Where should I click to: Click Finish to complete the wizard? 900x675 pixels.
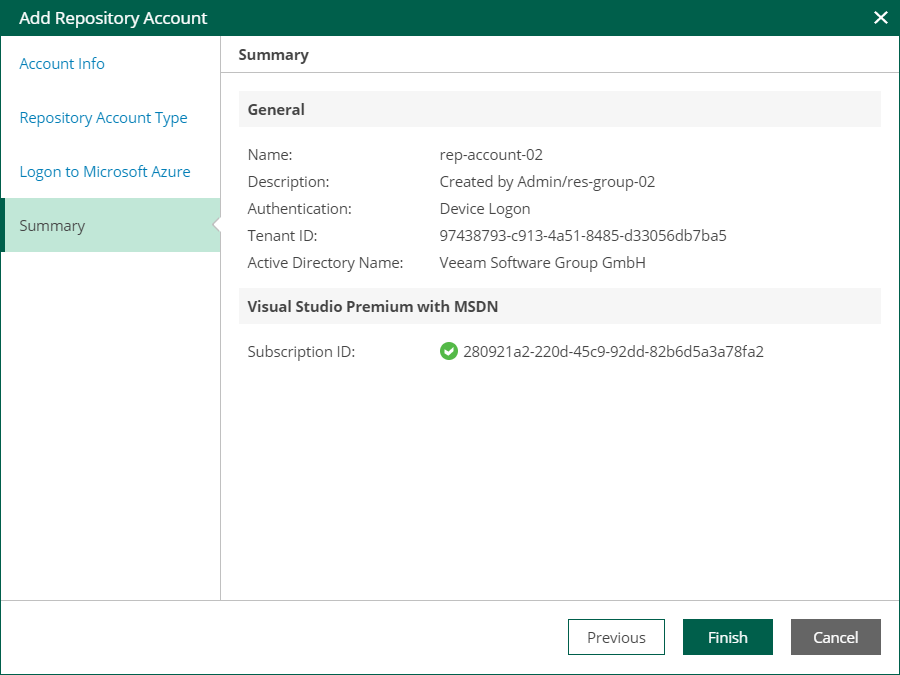727,637
